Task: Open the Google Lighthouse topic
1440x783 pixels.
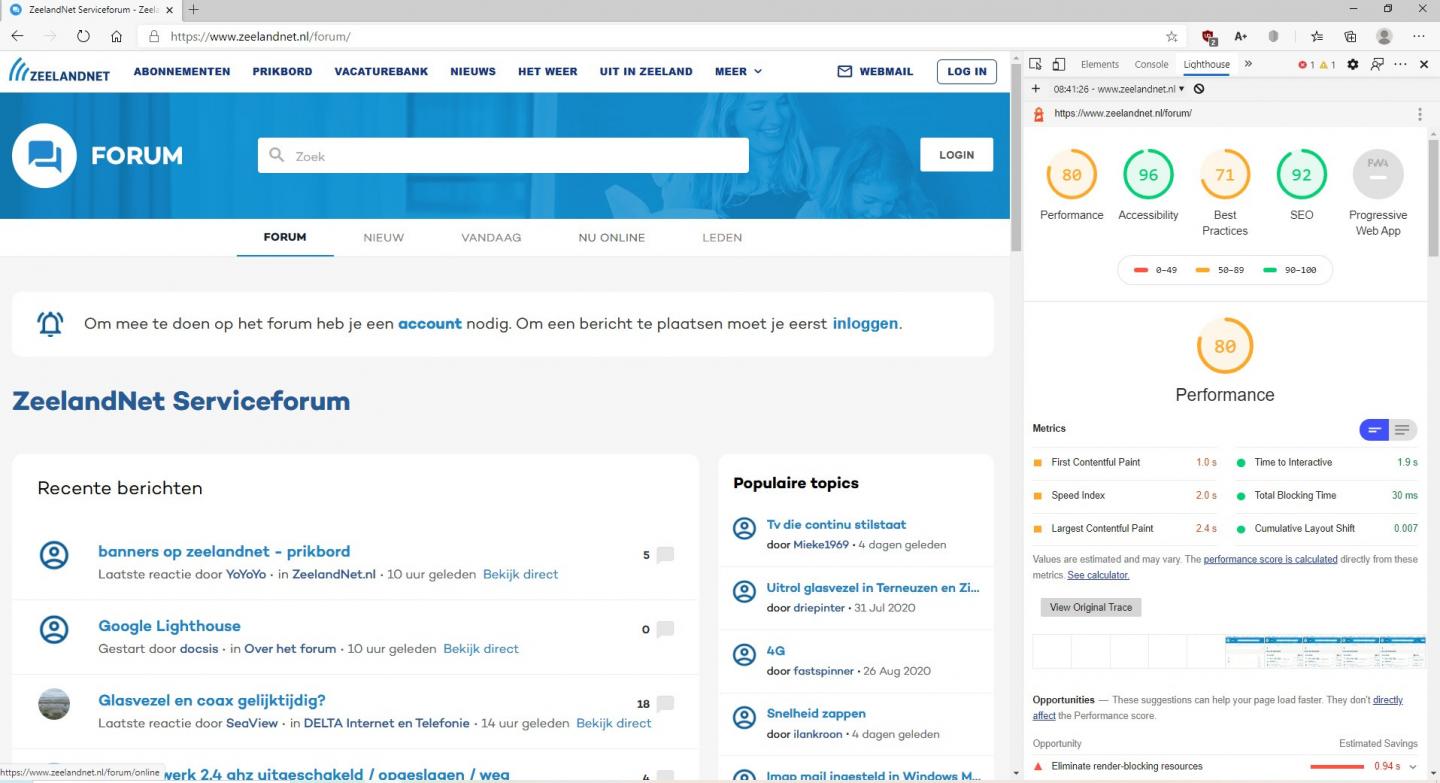Action: tap(169, 626)
